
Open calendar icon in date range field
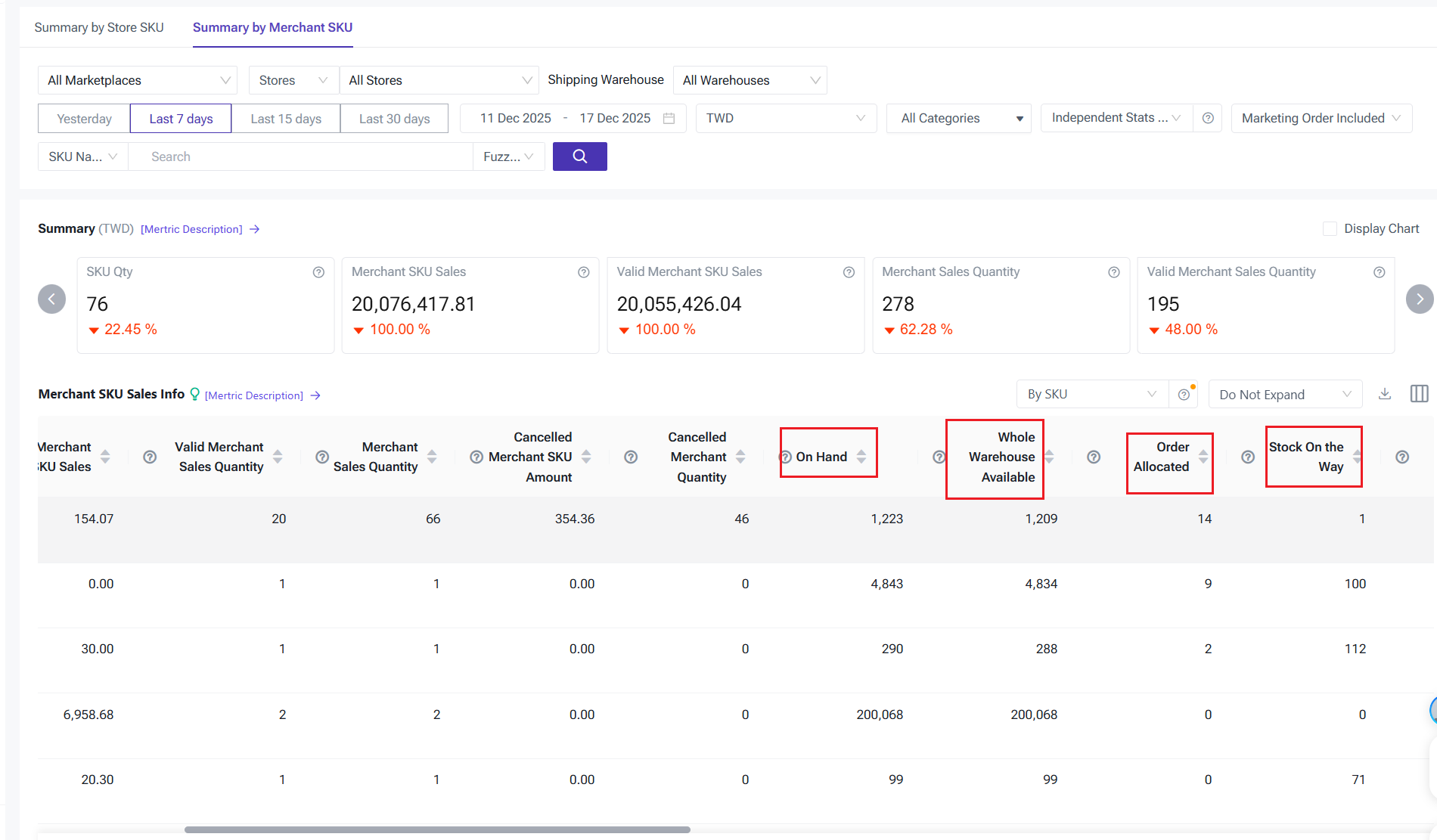click(x=669, y=119)
